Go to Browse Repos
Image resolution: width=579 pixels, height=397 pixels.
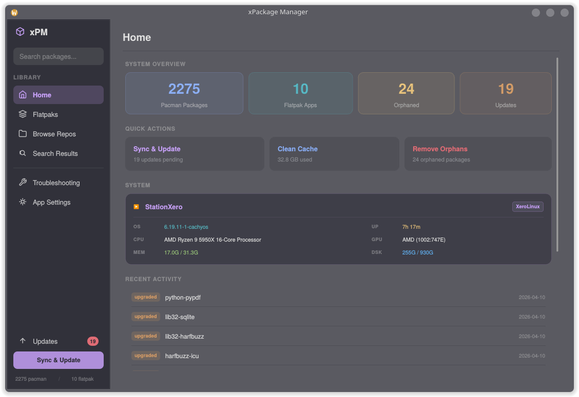point(58,134)
